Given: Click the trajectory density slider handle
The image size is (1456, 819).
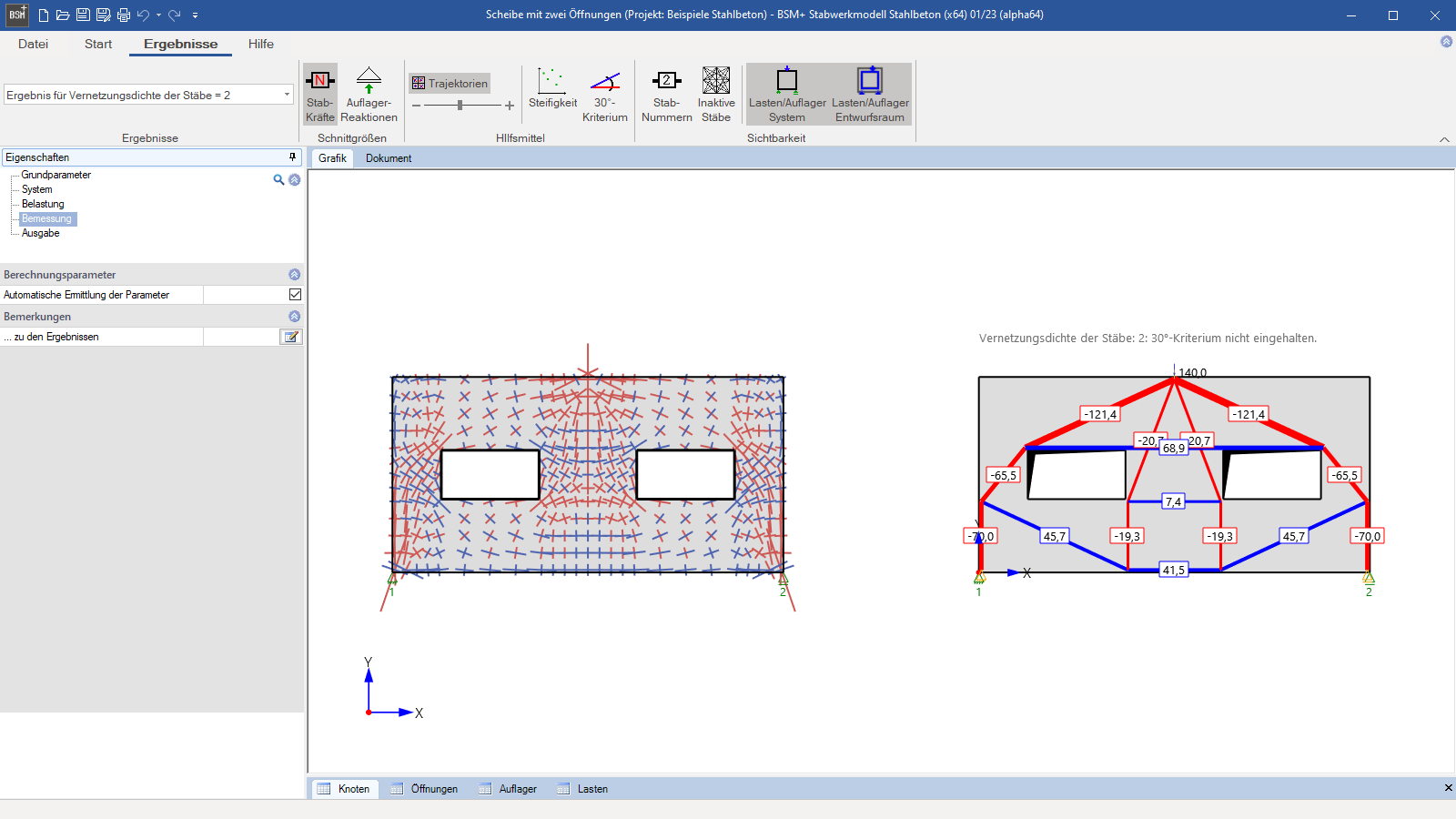Looking at the screenshot, I should pyautogui.click(x=460, y=106).
